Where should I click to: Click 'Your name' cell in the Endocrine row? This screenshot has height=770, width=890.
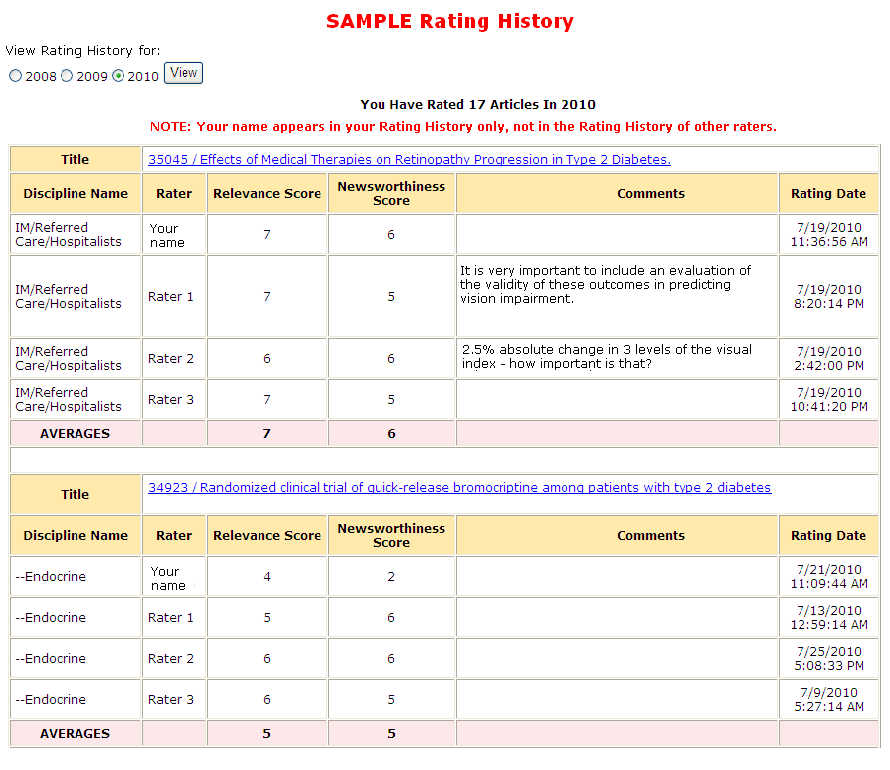coord(168,578)
